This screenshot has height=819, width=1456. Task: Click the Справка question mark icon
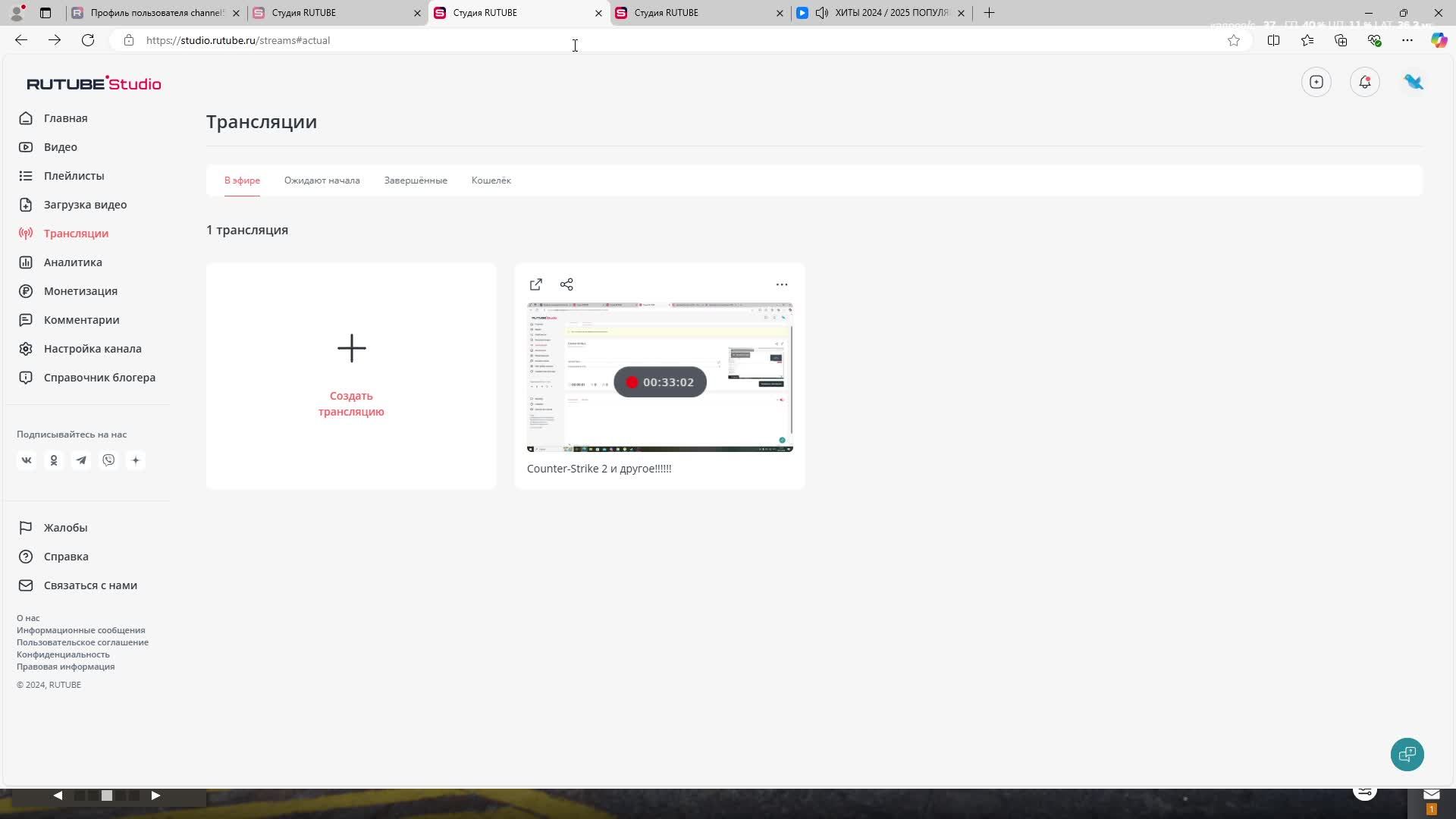click(26, 557)
